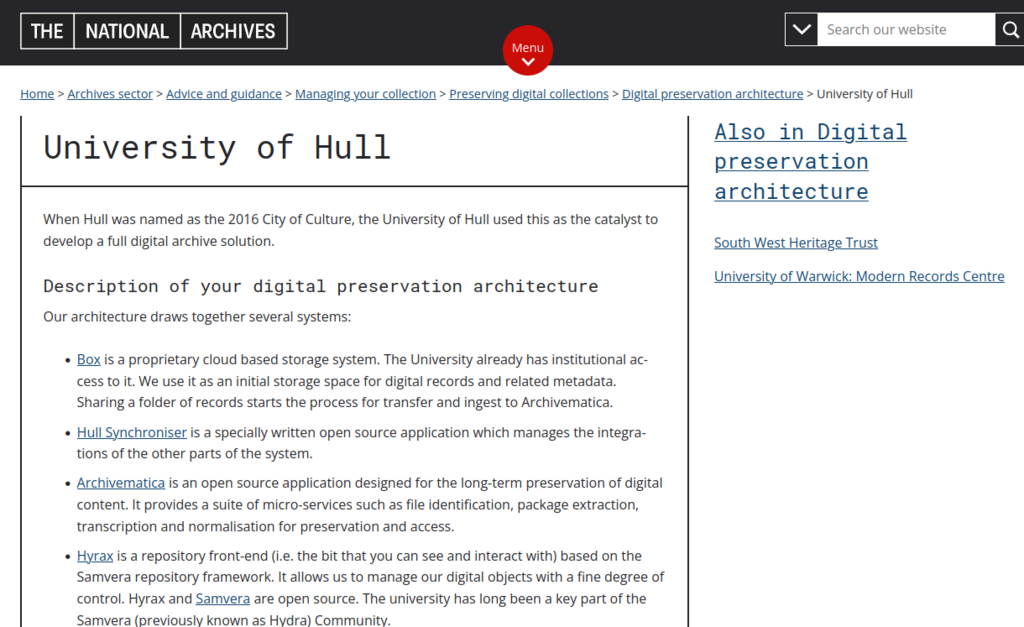Open Managing your collection page
1024x627 pixels.
pos(365,93)
